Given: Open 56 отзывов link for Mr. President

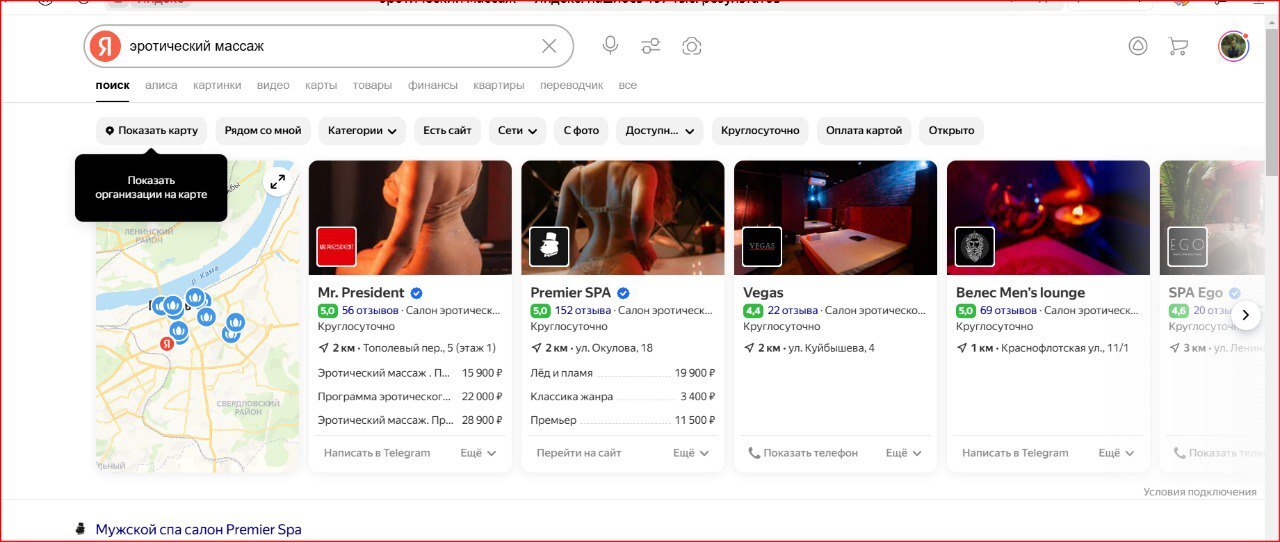Looking at the screenshot, I should pos(370,310).
